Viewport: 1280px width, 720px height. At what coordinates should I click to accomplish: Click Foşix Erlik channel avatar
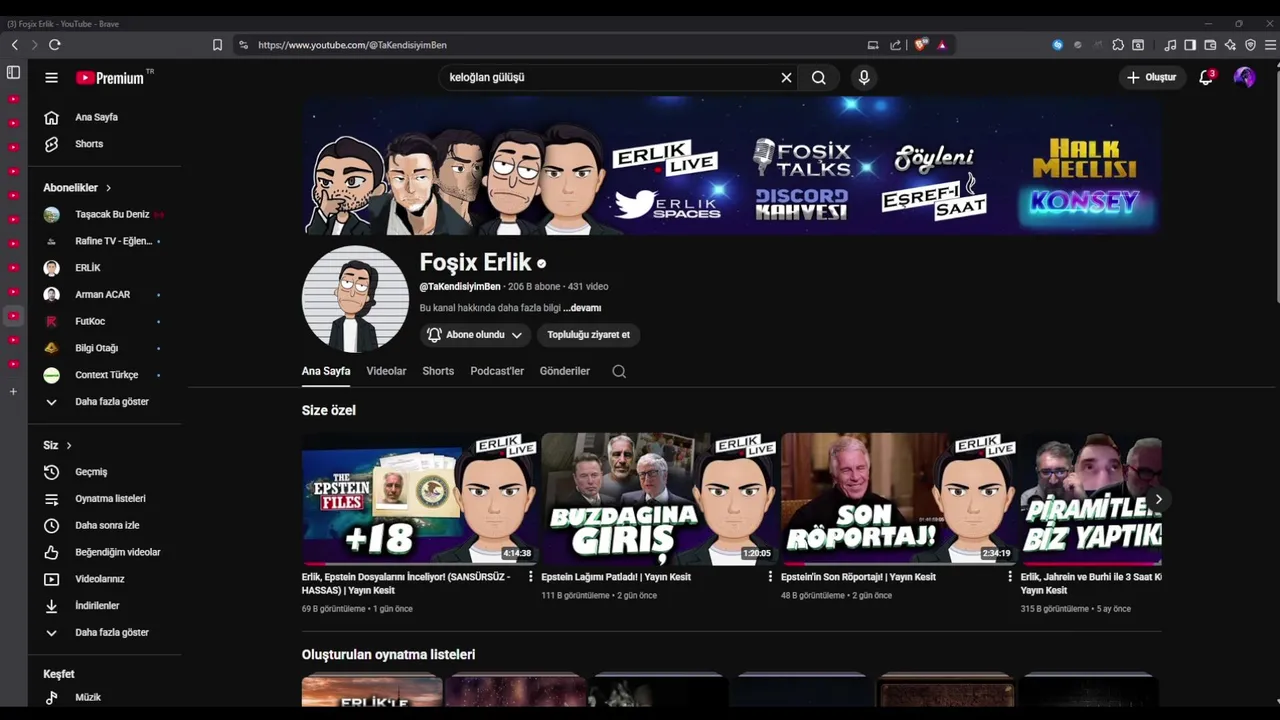click(x=355, y=299)
